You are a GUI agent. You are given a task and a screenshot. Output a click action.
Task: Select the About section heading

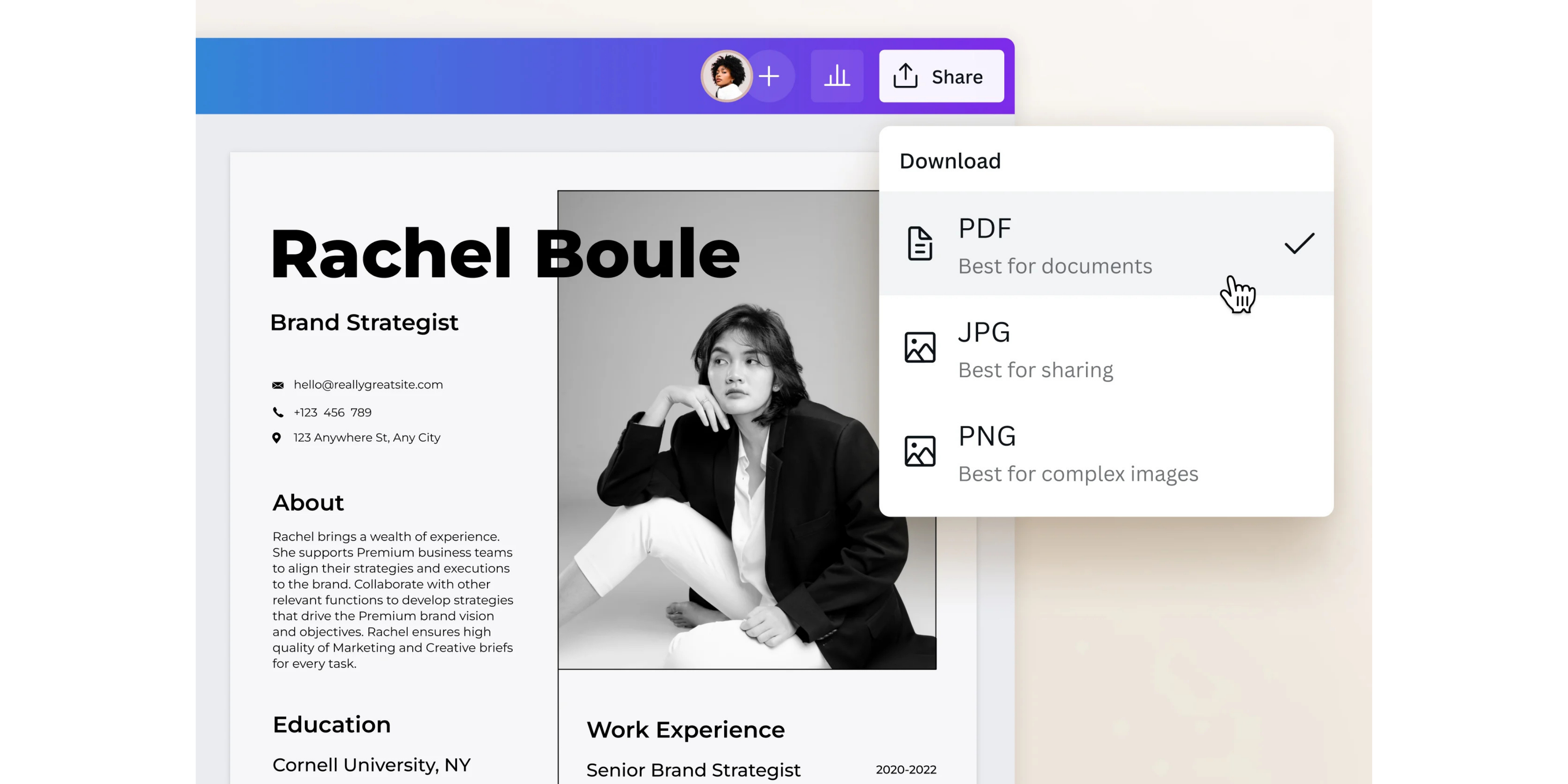pos(308,502)
